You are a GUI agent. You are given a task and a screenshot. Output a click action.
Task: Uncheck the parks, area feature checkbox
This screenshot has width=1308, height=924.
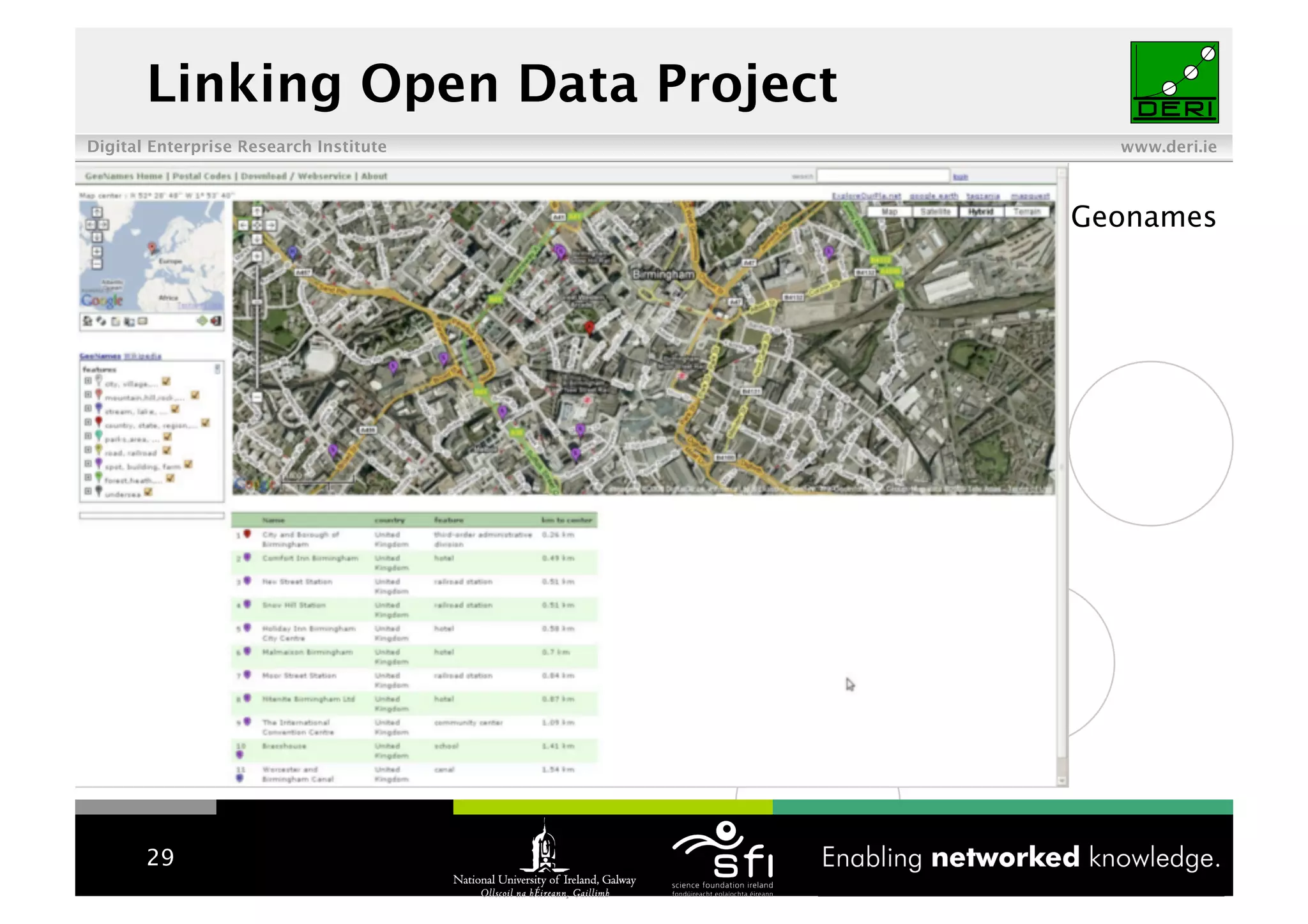pyautogui.click(x=167, y=437)
